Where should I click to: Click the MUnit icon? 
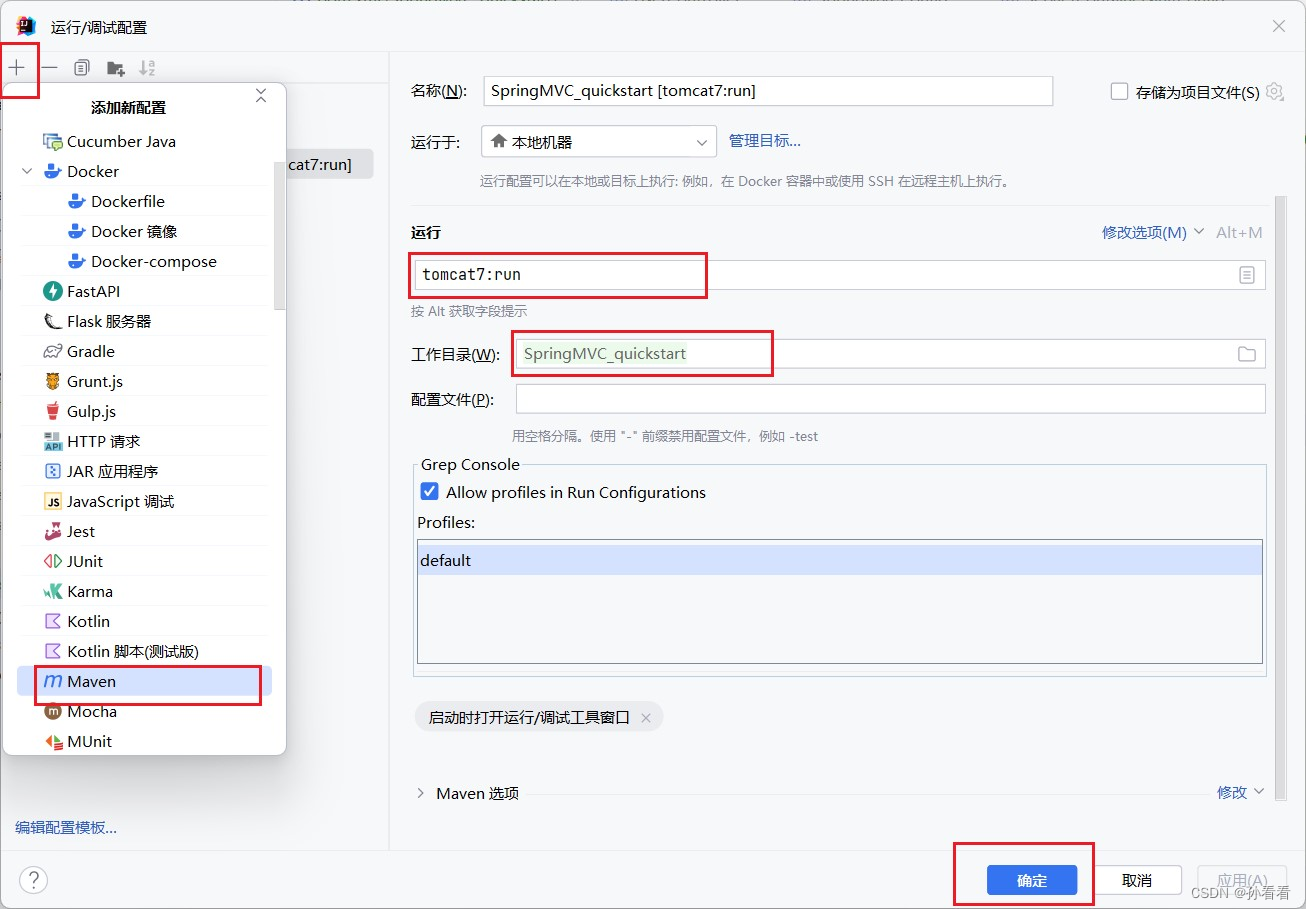tap(53, 741)
